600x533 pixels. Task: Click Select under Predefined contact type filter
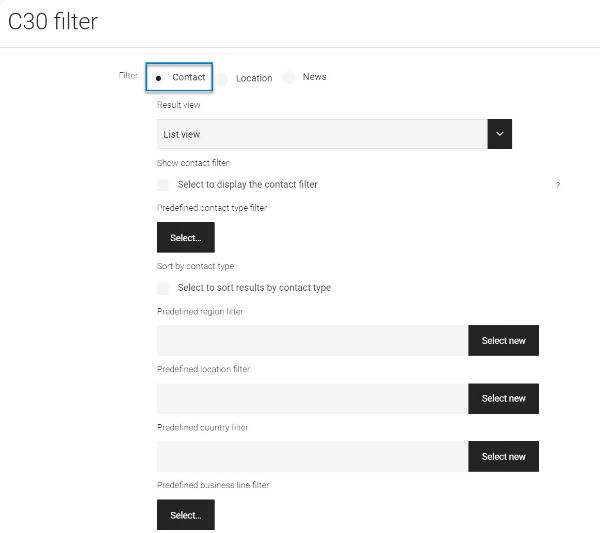pos(186,237)
